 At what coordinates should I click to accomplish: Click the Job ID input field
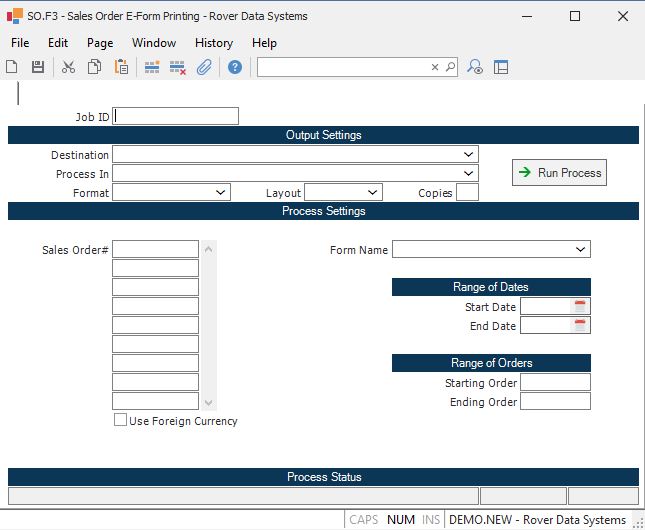coord(176,116)
